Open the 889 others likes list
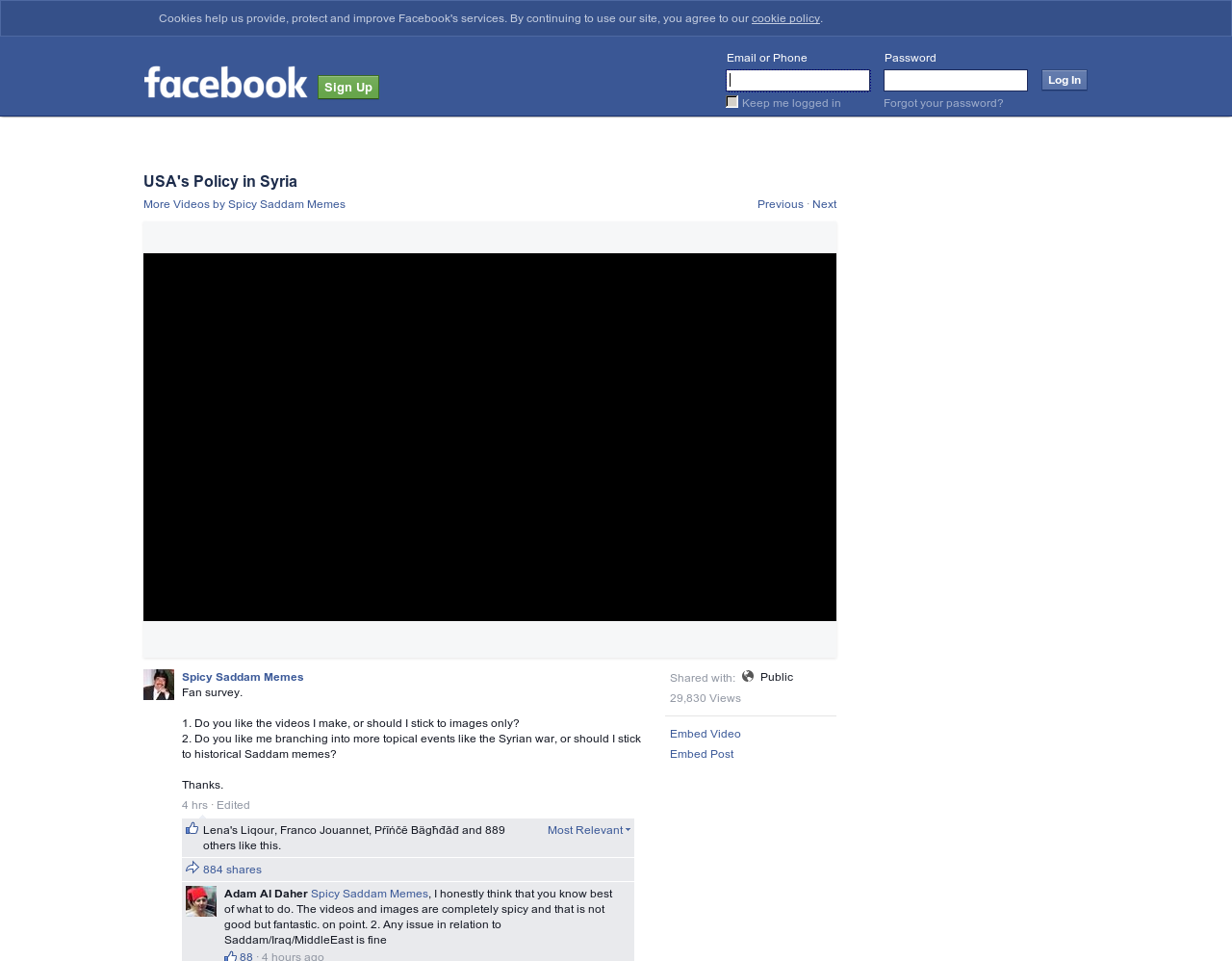This screenshot has height=961, width=1232. 354,838
